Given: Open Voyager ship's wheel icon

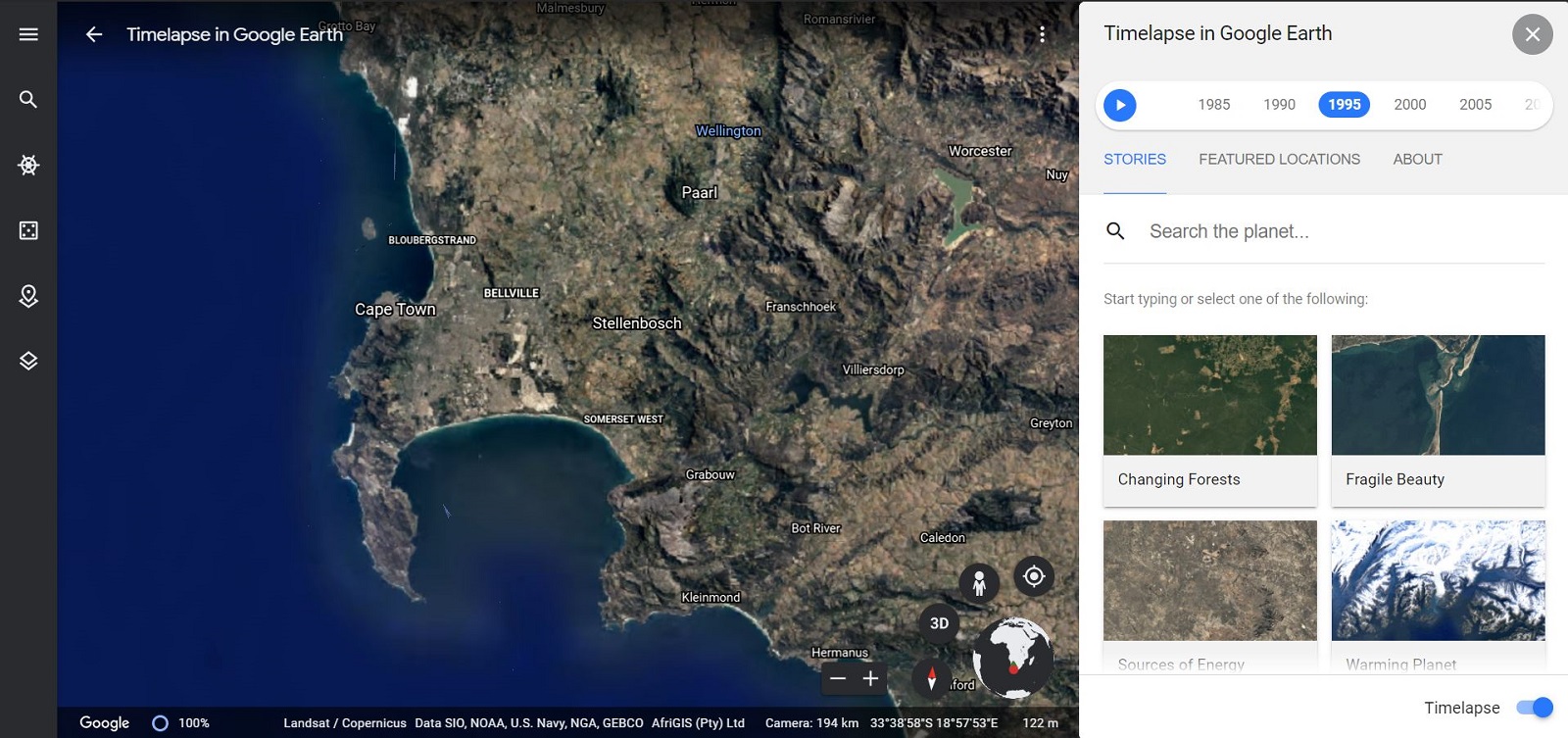Looking at the screenshot, I should pos(28,165).
